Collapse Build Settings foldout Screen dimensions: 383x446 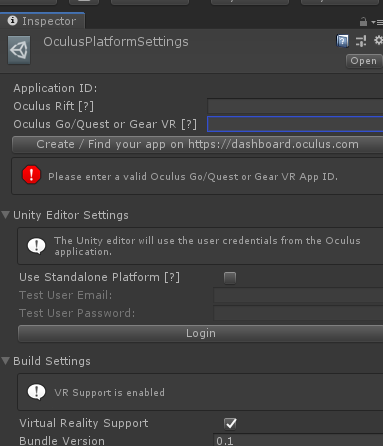[x=5, y=361]
